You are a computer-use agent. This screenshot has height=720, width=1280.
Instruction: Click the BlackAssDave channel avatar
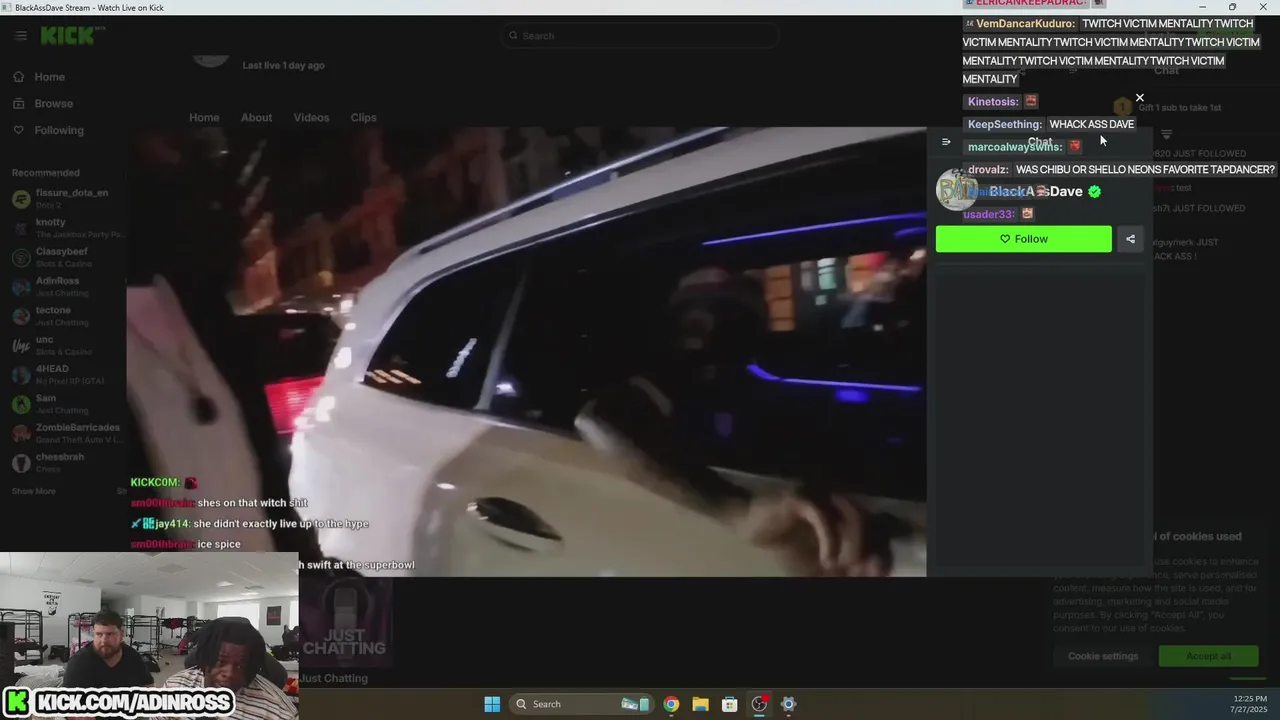(956, 190)
